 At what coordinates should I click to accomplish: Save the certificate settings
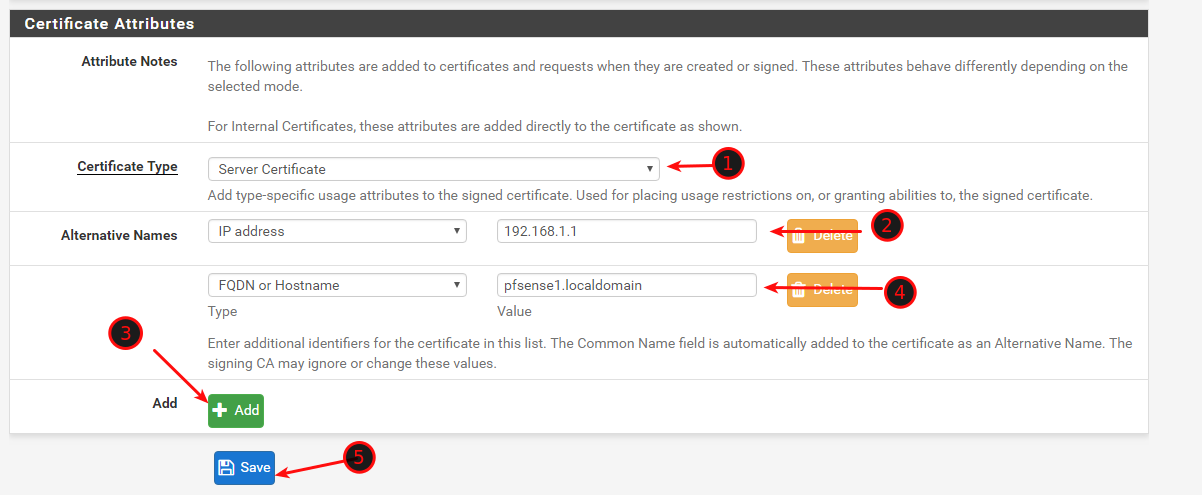click(244, 467)
